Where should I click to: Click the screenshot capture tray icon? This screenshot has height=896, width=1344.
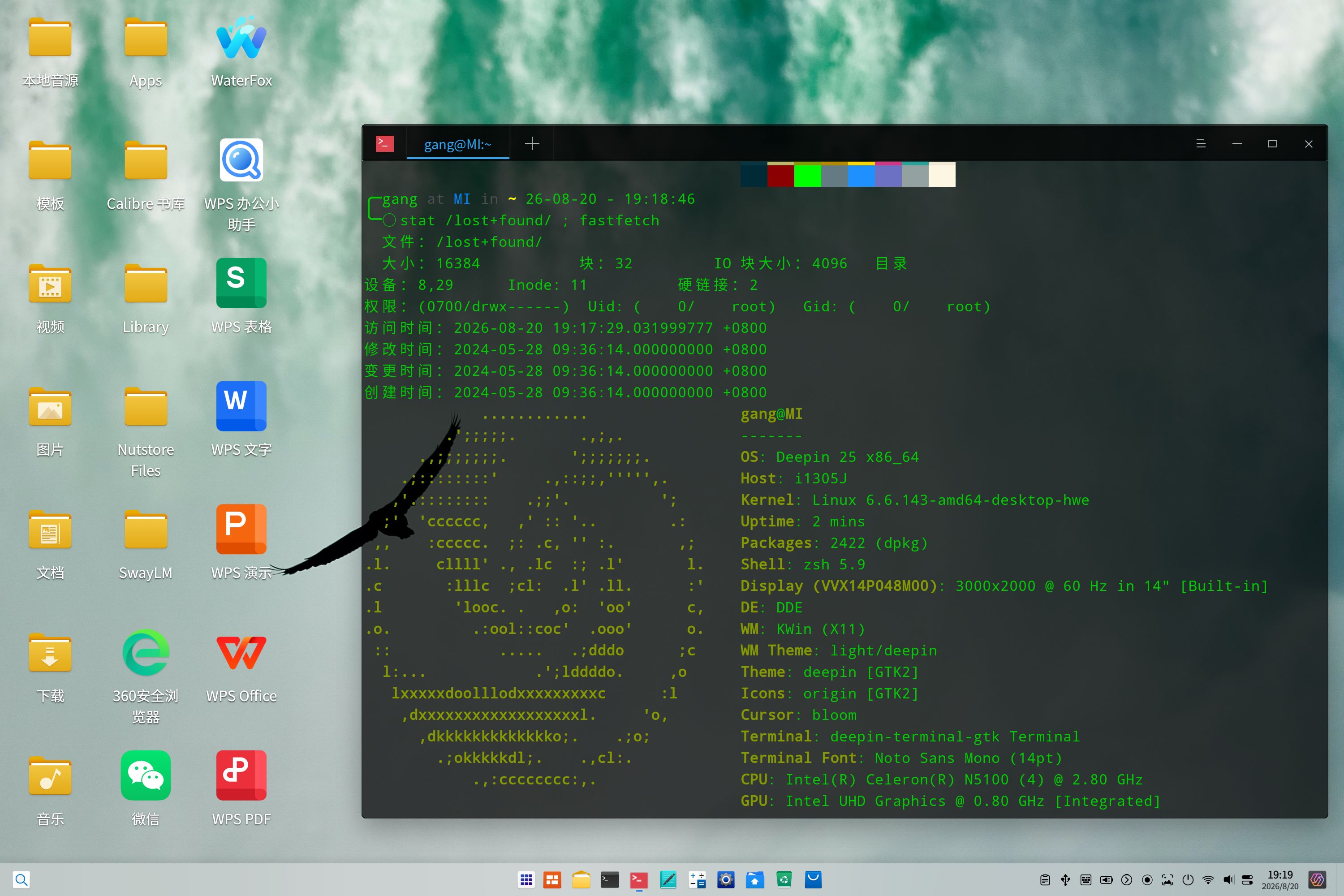click(1167, 880)
